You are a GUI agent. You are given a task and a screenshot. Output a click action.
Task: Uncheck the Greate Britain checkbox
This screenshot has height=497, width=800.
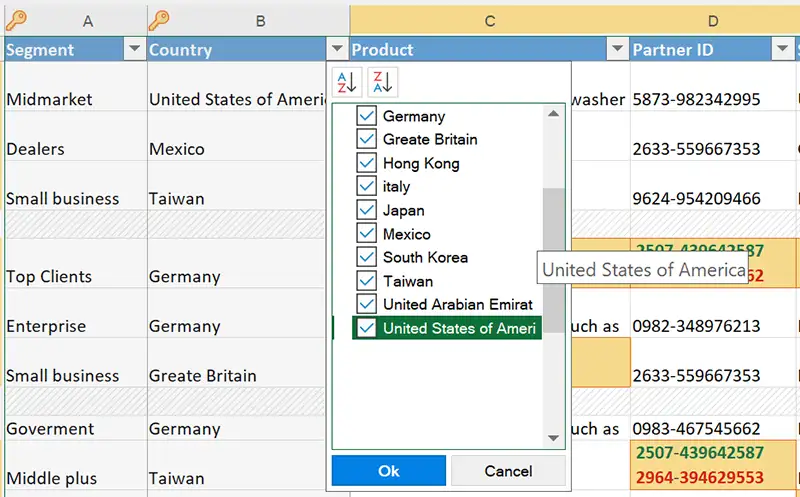click(x=366, y=139)
